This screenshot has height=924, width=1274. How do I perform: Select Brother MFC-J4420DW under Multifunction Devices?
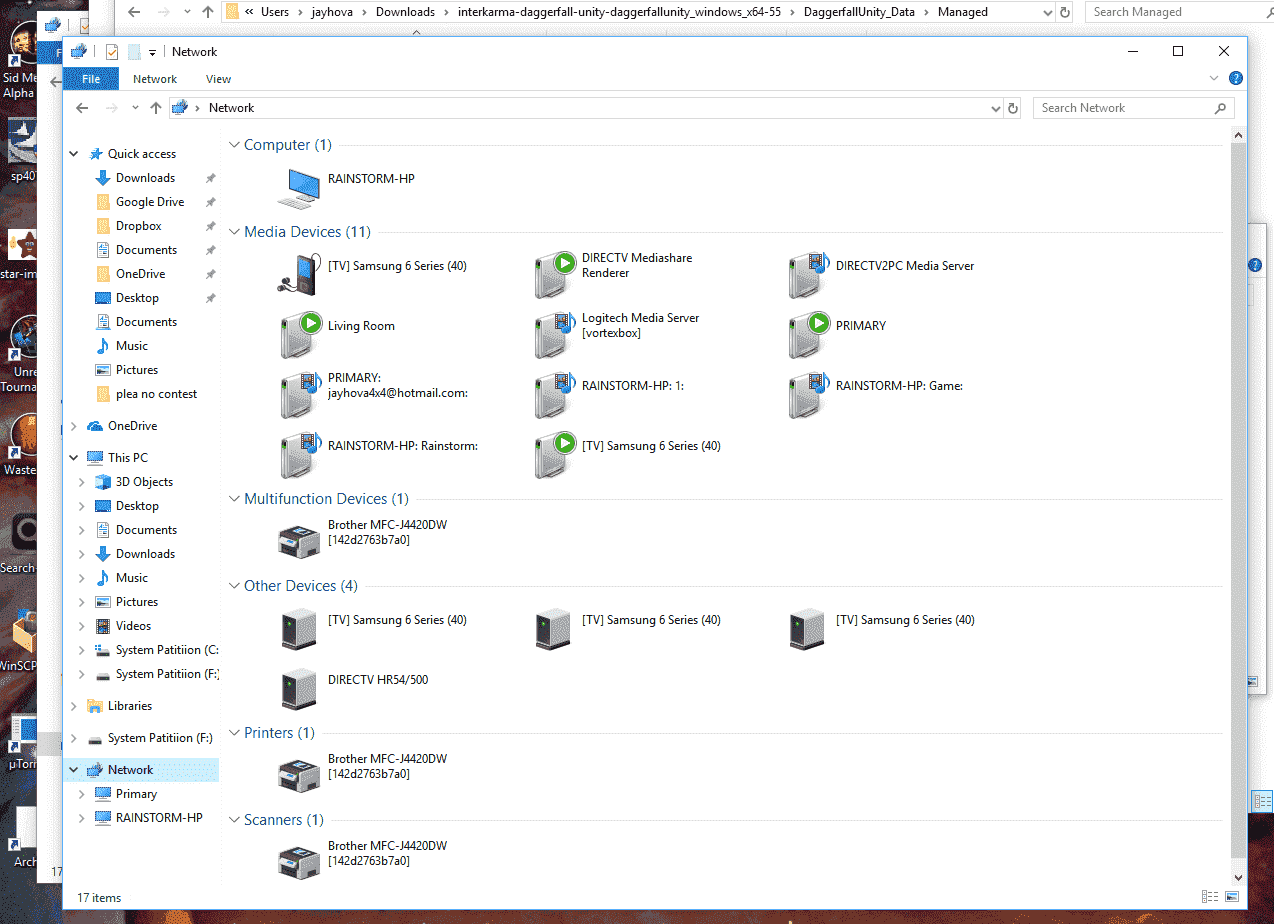click(299, 541)
